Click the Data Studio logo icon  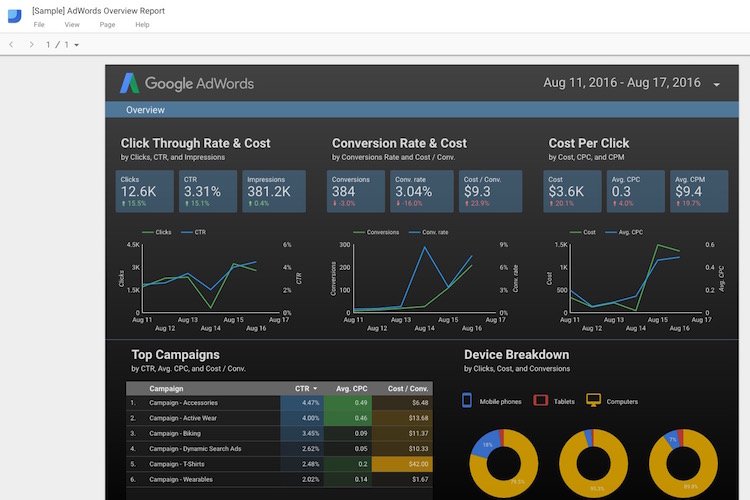click(x=14, y=16)
